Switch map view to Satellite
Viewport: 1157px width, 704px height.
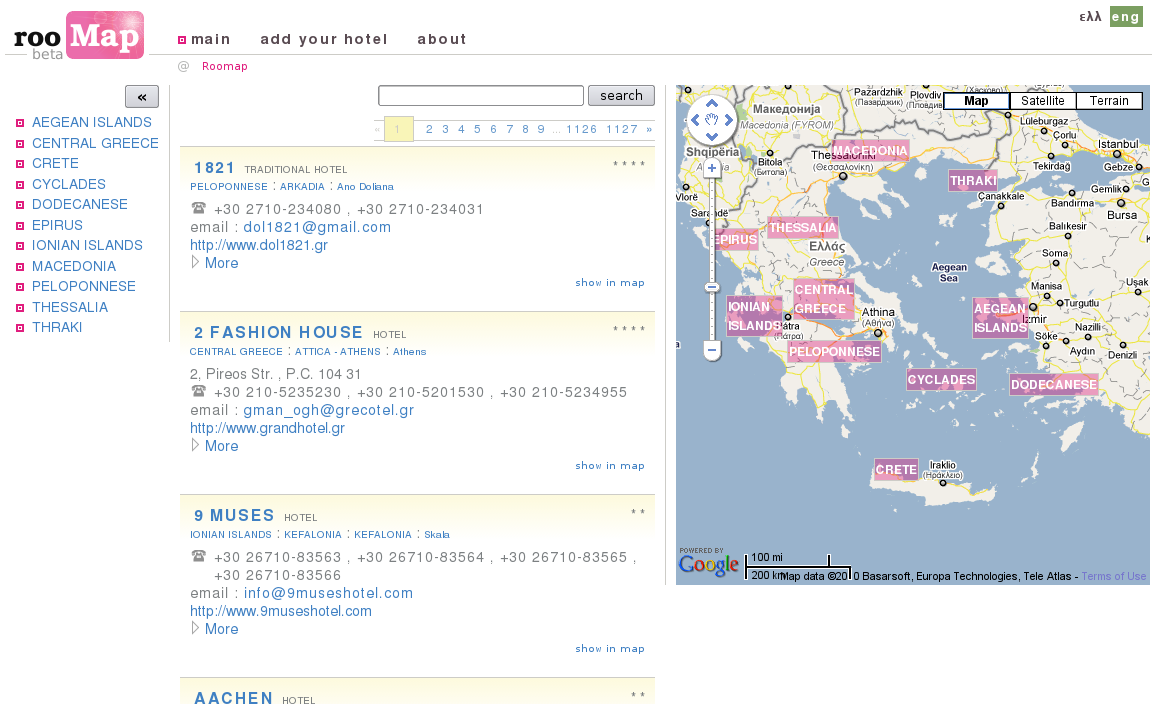point(1043,101)
